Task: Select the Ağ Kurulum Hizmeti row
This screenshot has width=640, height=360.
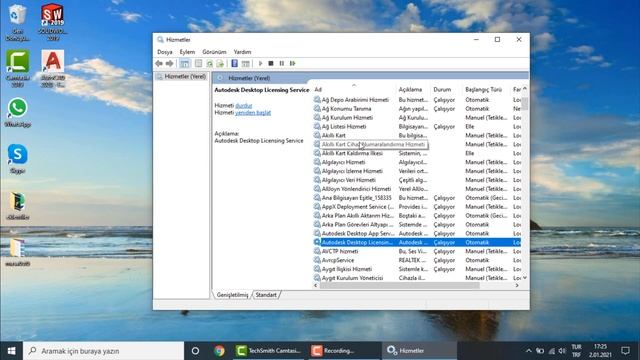Action: tap(416, 118)
